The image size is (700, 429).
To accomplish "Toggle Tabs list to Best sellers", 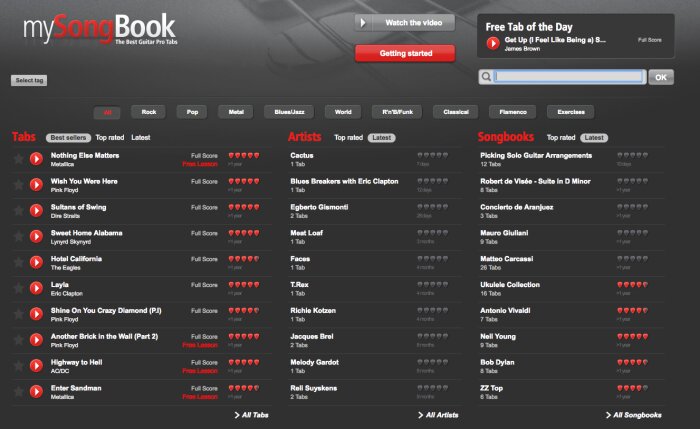I will (68, 137).
